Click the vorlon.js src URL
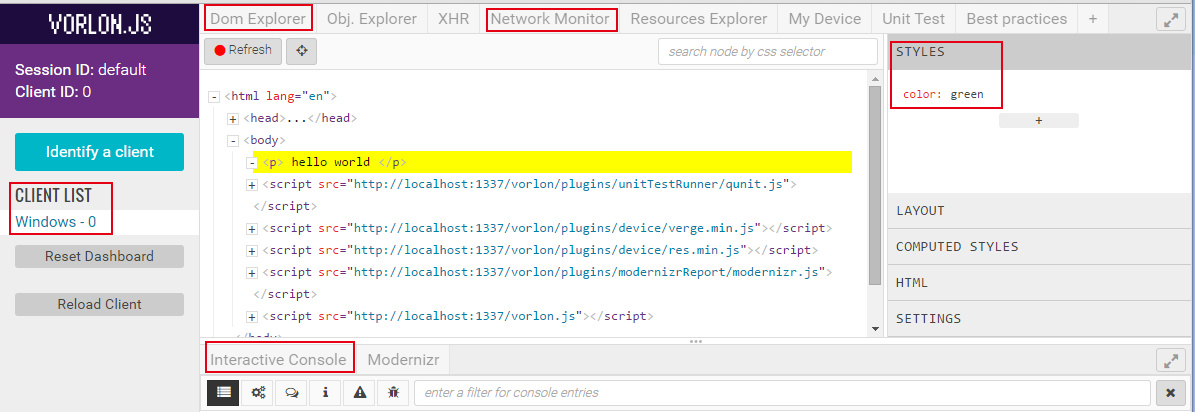The width and height of the screenshot is (1195, 412). click(465, 316)
